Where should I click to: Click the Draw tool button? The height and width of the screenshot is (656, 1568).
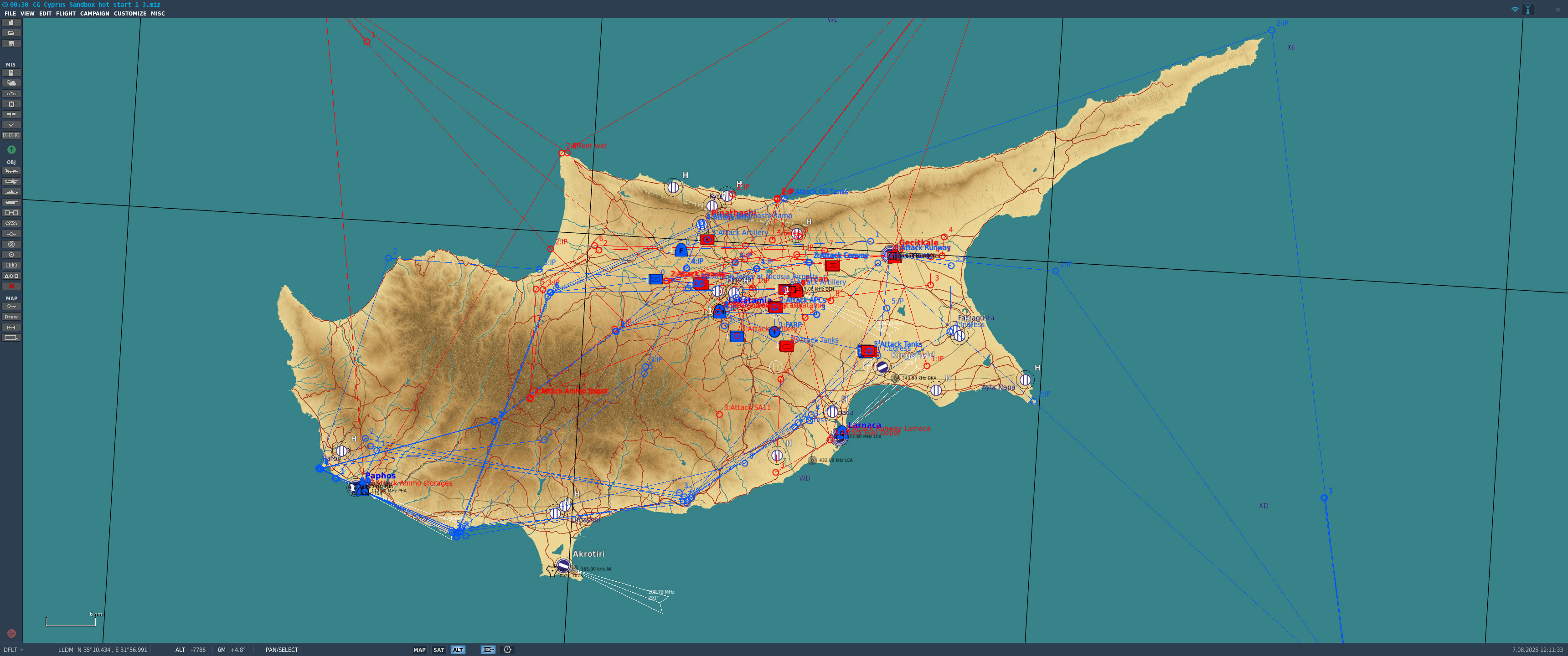point(11,317)
